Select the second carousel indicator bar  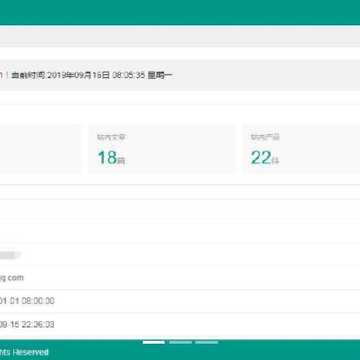(x=180, y=342)
